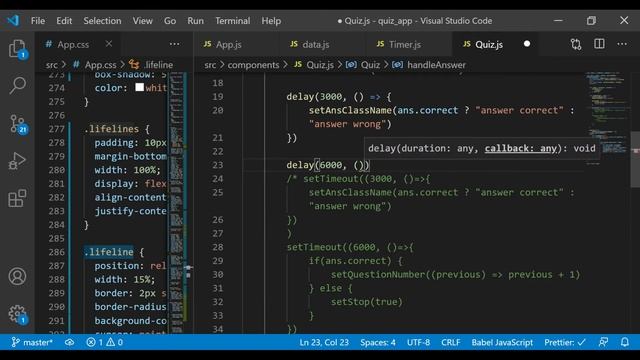Click src breadcrumb in Quiz.js editor
The height and width of the screenshot is (360, 640).
tap(210, 64)
